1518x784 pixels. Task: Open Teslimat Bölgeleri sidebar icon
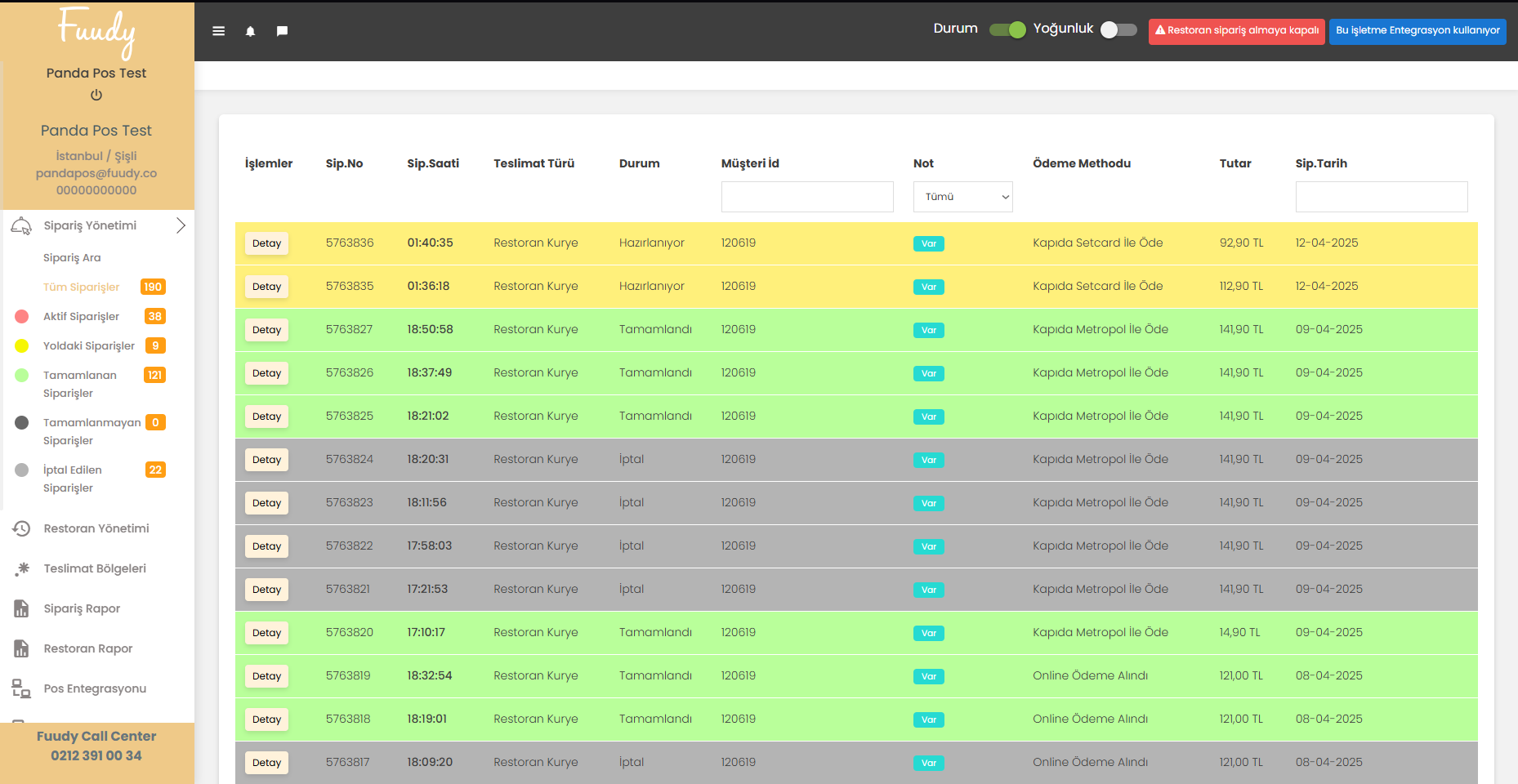21,568
